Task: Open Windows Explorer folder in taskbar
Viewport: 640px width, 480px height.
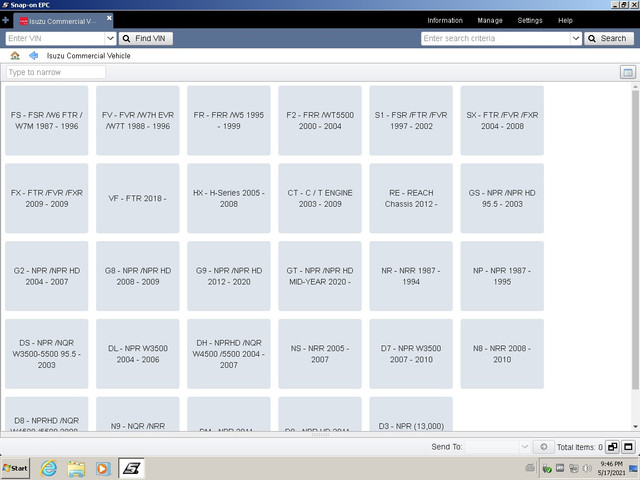Action: coord(76,468)
